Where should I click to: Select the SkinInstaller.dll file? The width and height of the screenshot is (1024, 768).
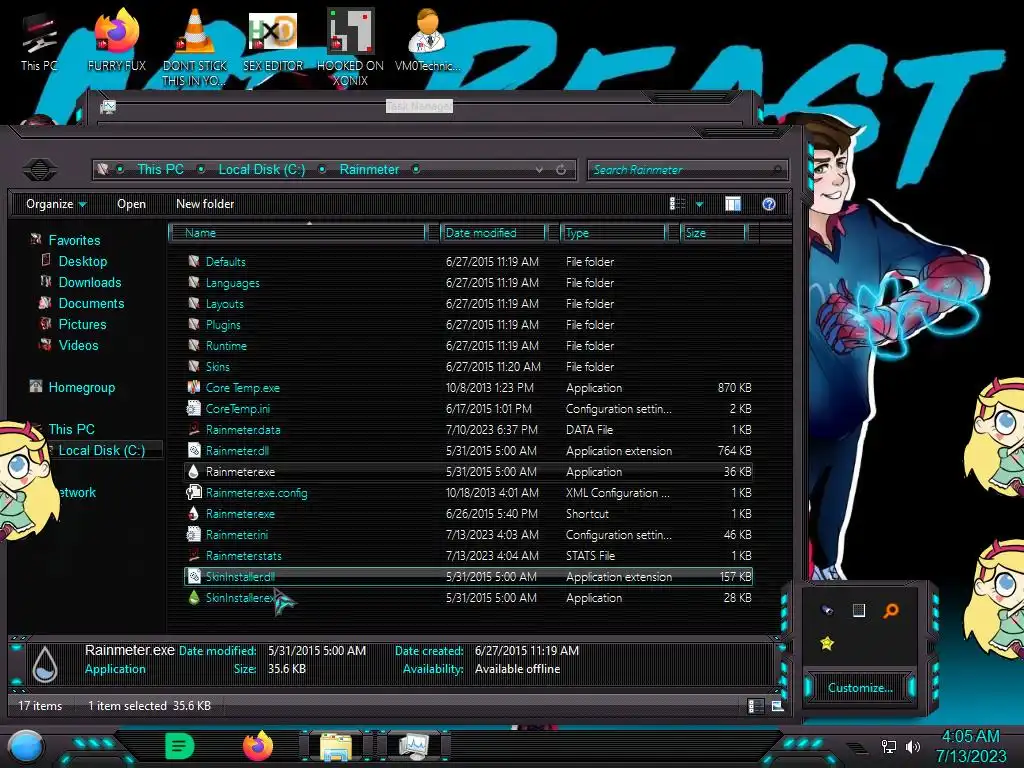(469, 577)
